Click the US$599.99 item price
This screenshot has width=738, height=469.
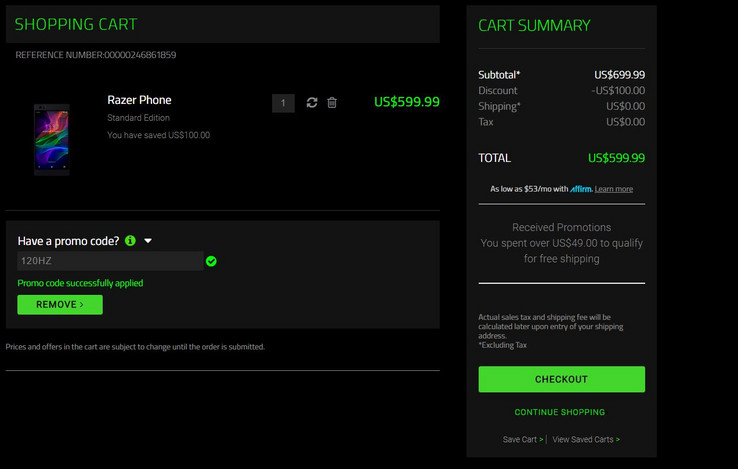(x=407, y=102)
